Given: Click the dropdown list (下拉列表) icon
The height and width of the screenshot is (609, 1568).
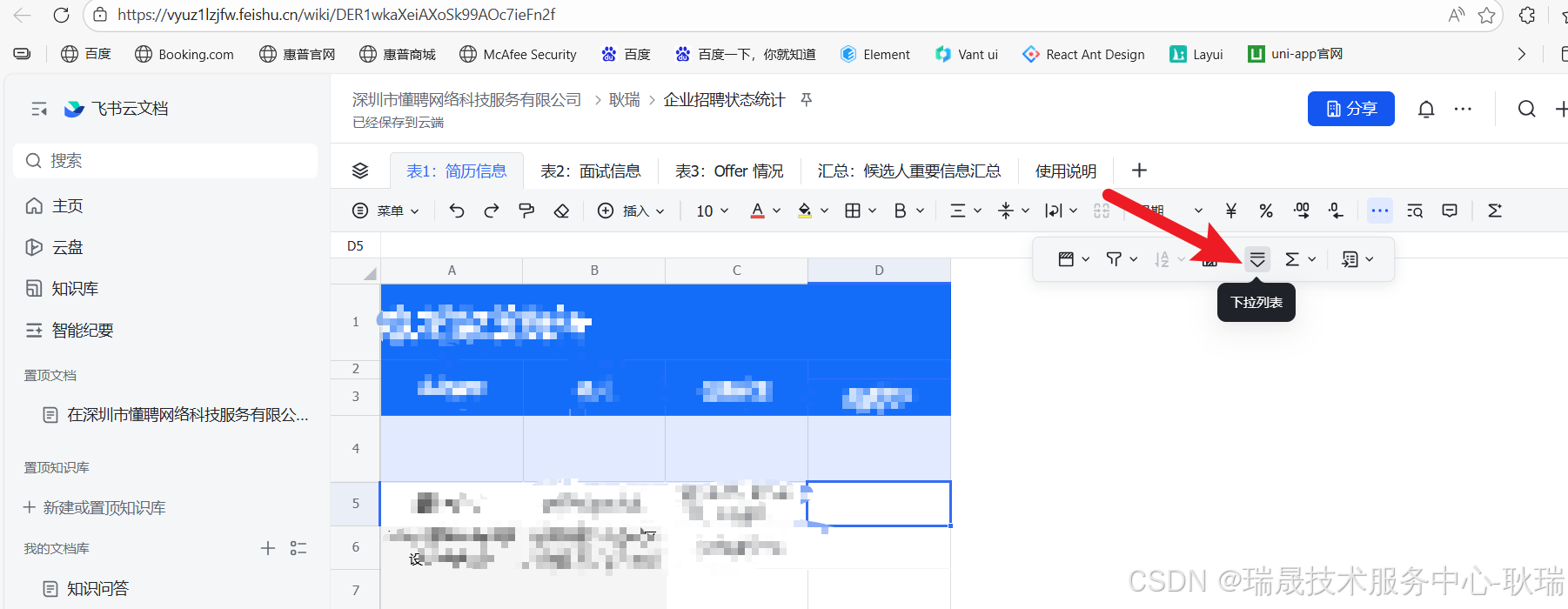Looking at the screenshot, I should (1257, 259).
